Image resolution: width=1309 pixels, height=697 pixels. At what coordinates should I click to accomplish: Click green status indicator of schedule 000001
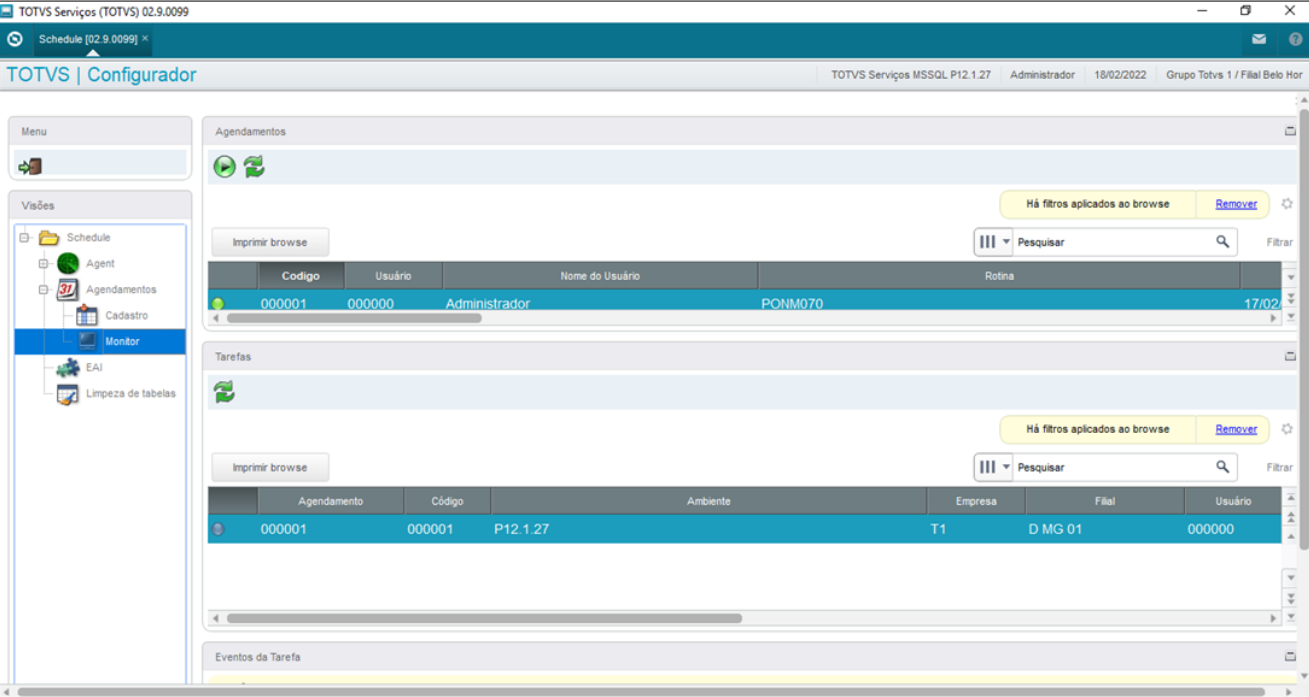coord(218,304)
